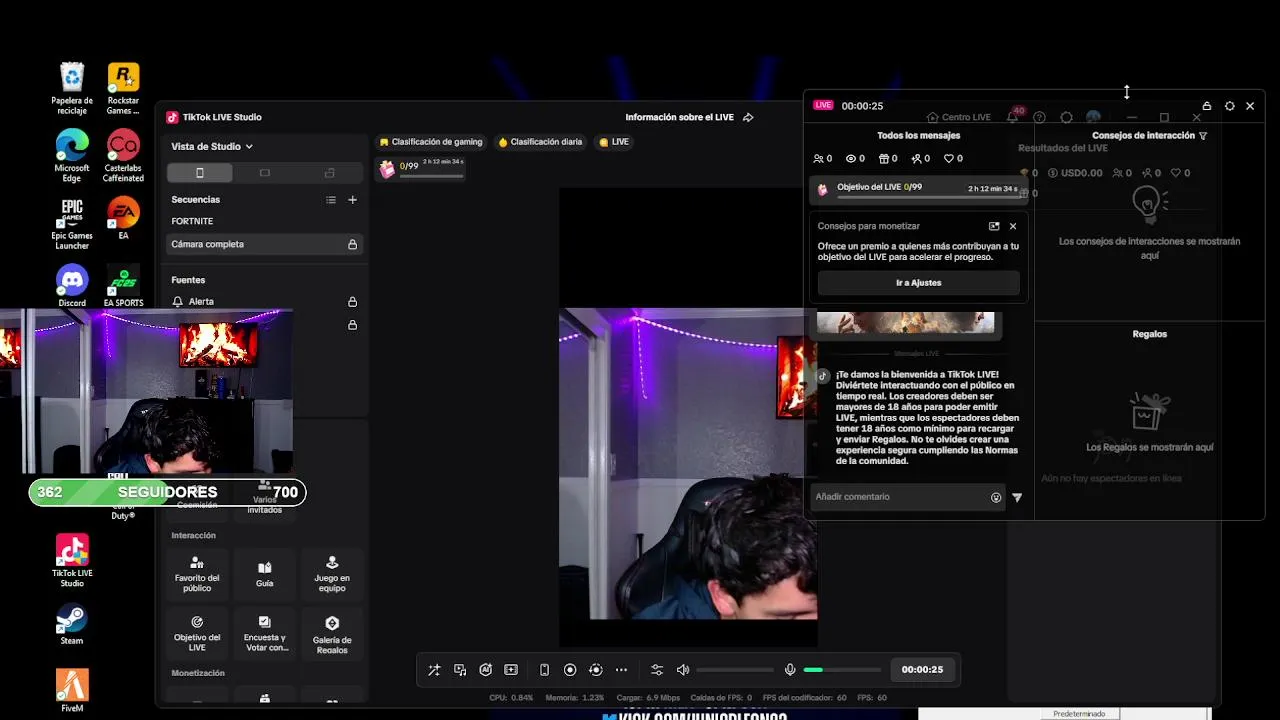Image resolution: width=1280 pixels, height=720 pixels.
Task: Toggle lock on the Alerta source
Action: tap(352, 302)
